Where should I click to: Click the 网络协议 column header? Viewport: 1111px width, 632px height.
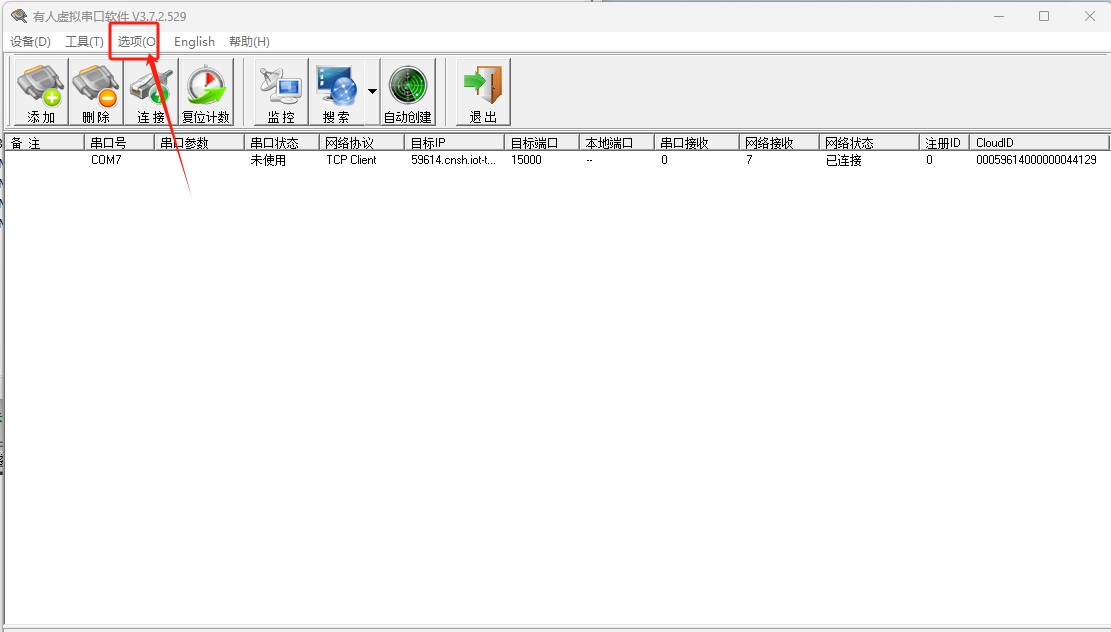[x=361, y=143]
